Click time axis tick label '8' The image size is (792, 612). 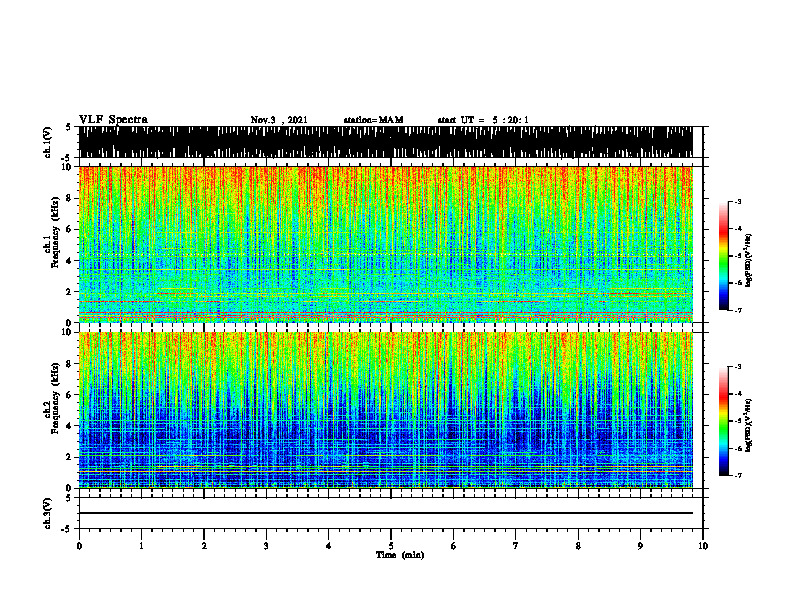[x=578, y=545]
